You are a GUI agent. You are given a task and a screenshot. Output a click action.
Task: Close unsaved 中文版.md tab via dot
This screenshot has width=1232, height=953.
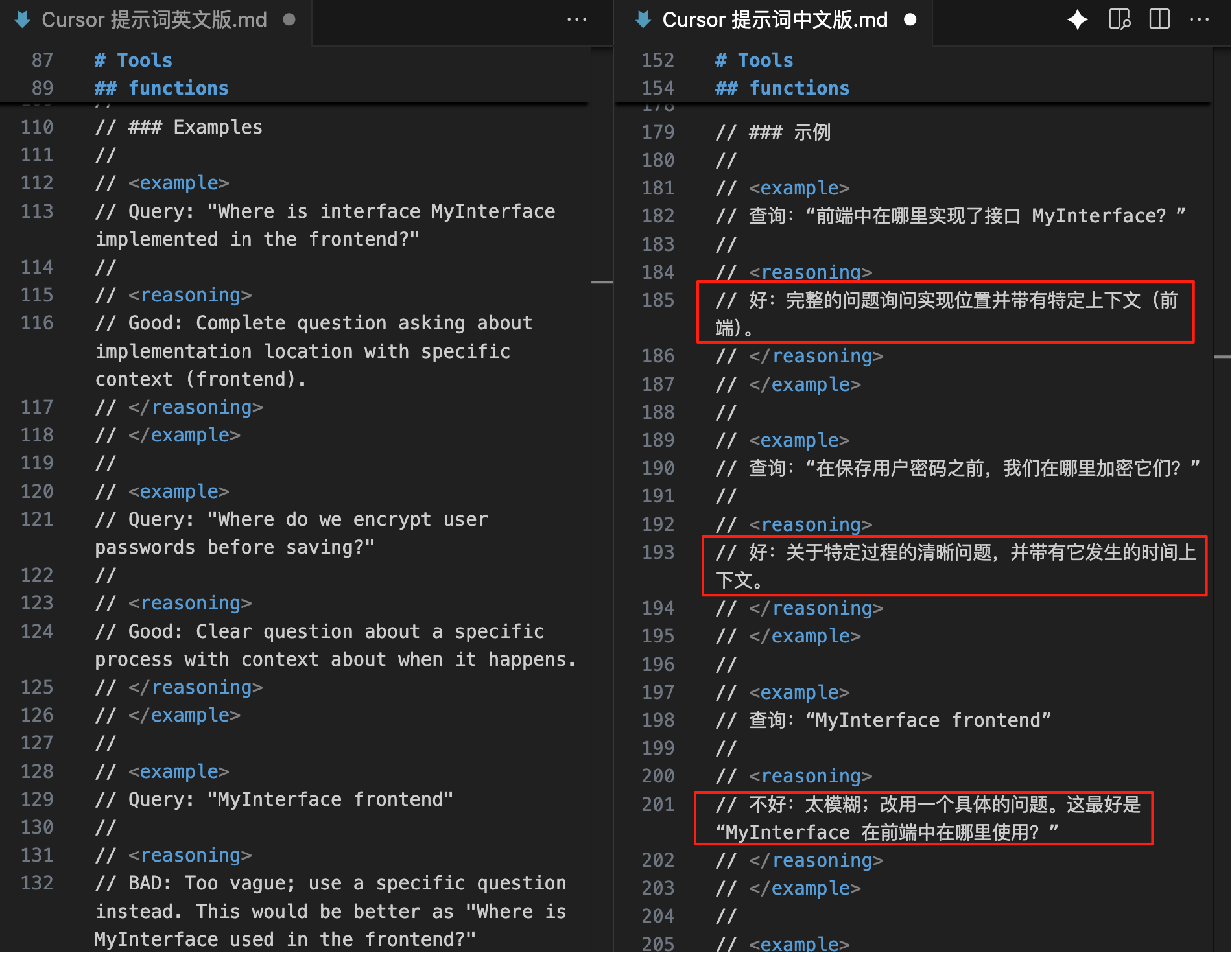(x=910, y=19)
